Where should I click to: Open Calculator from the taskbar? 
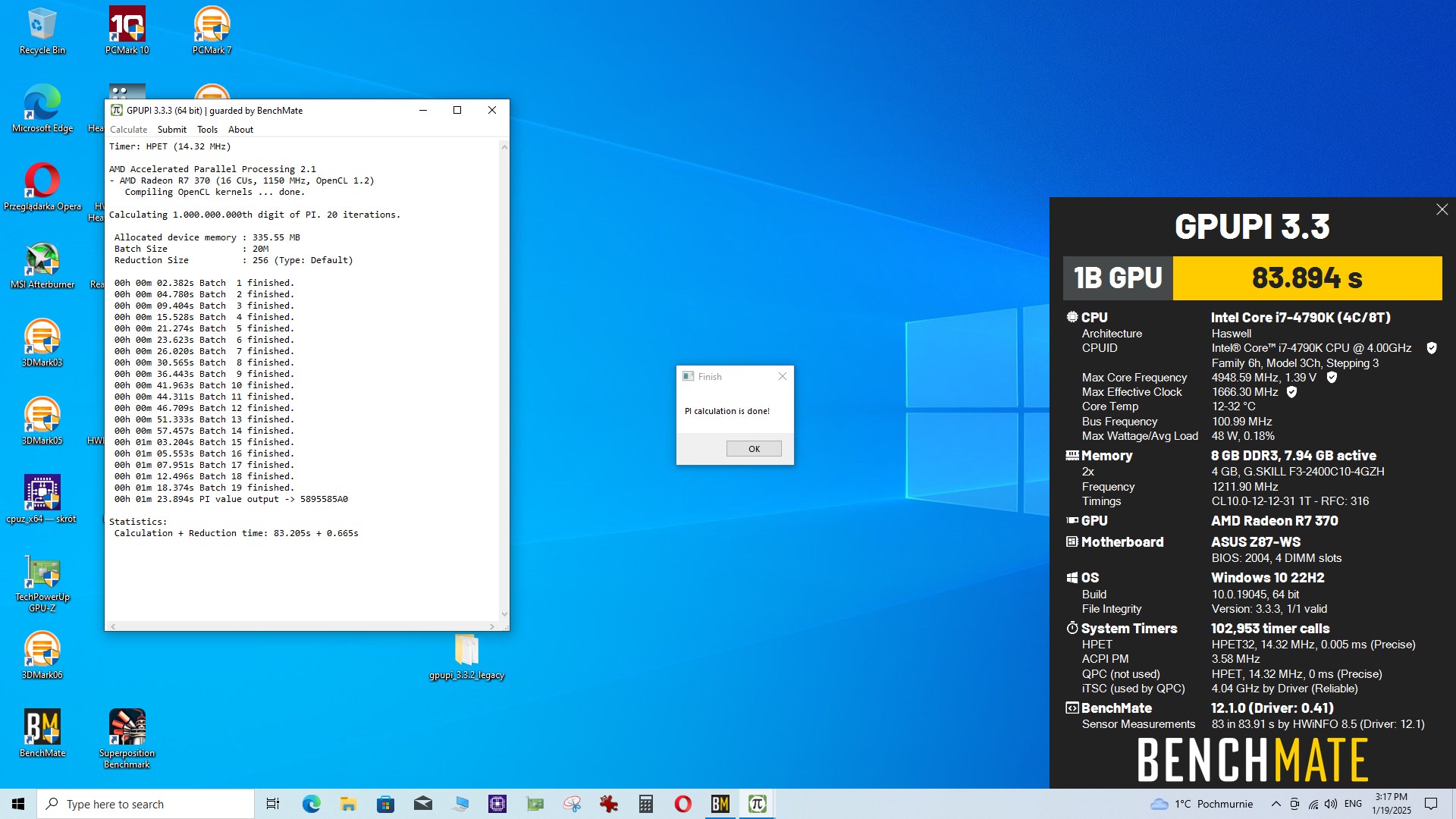coord(646,804)
